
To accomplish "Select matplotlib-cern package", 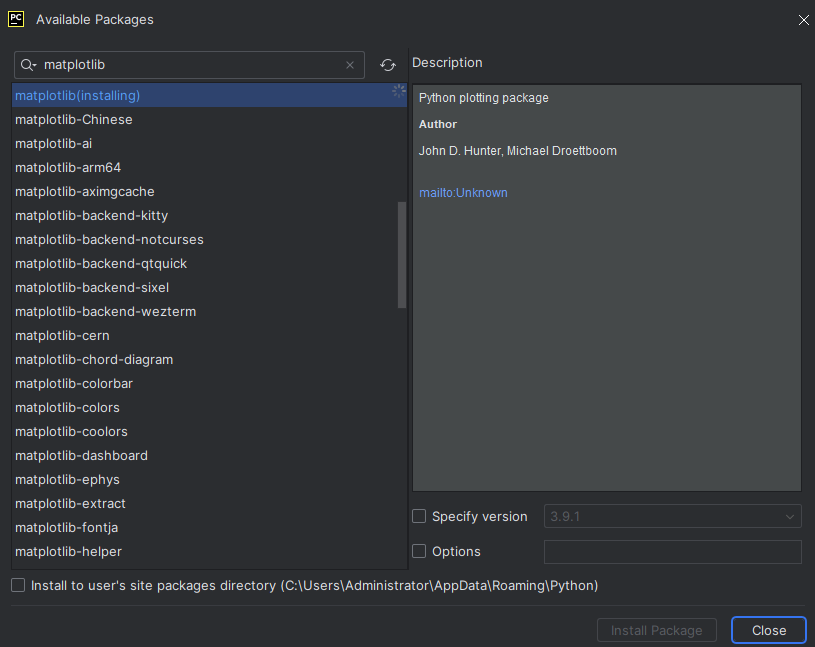I will [x=209, y=336].
